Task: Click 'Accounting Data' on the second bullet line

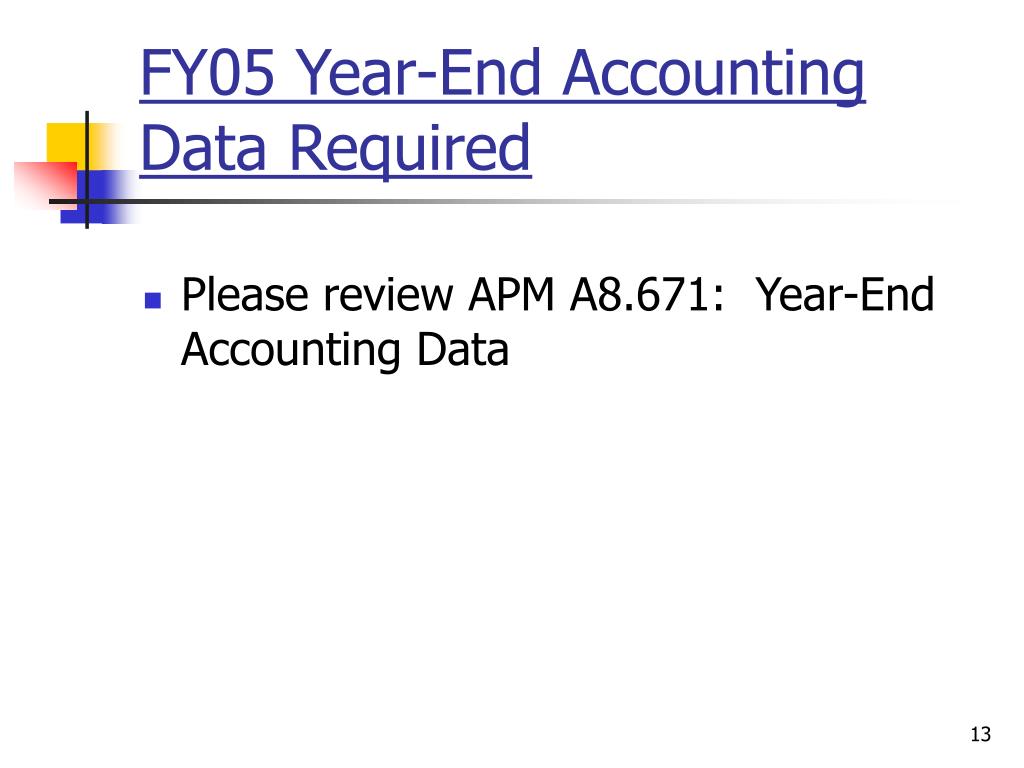Action: click(345, 351)
